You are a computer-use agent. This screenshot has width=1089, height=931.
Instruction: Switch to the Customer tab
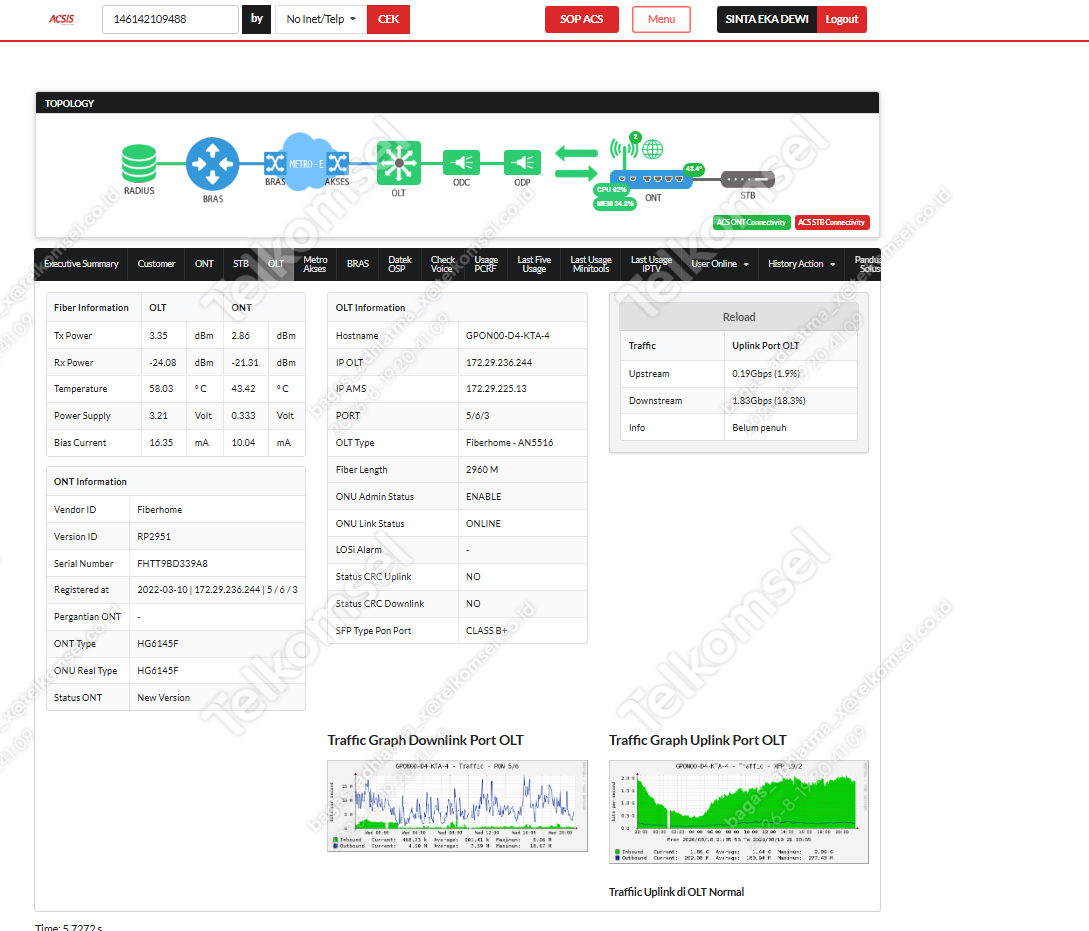(156, 264)
